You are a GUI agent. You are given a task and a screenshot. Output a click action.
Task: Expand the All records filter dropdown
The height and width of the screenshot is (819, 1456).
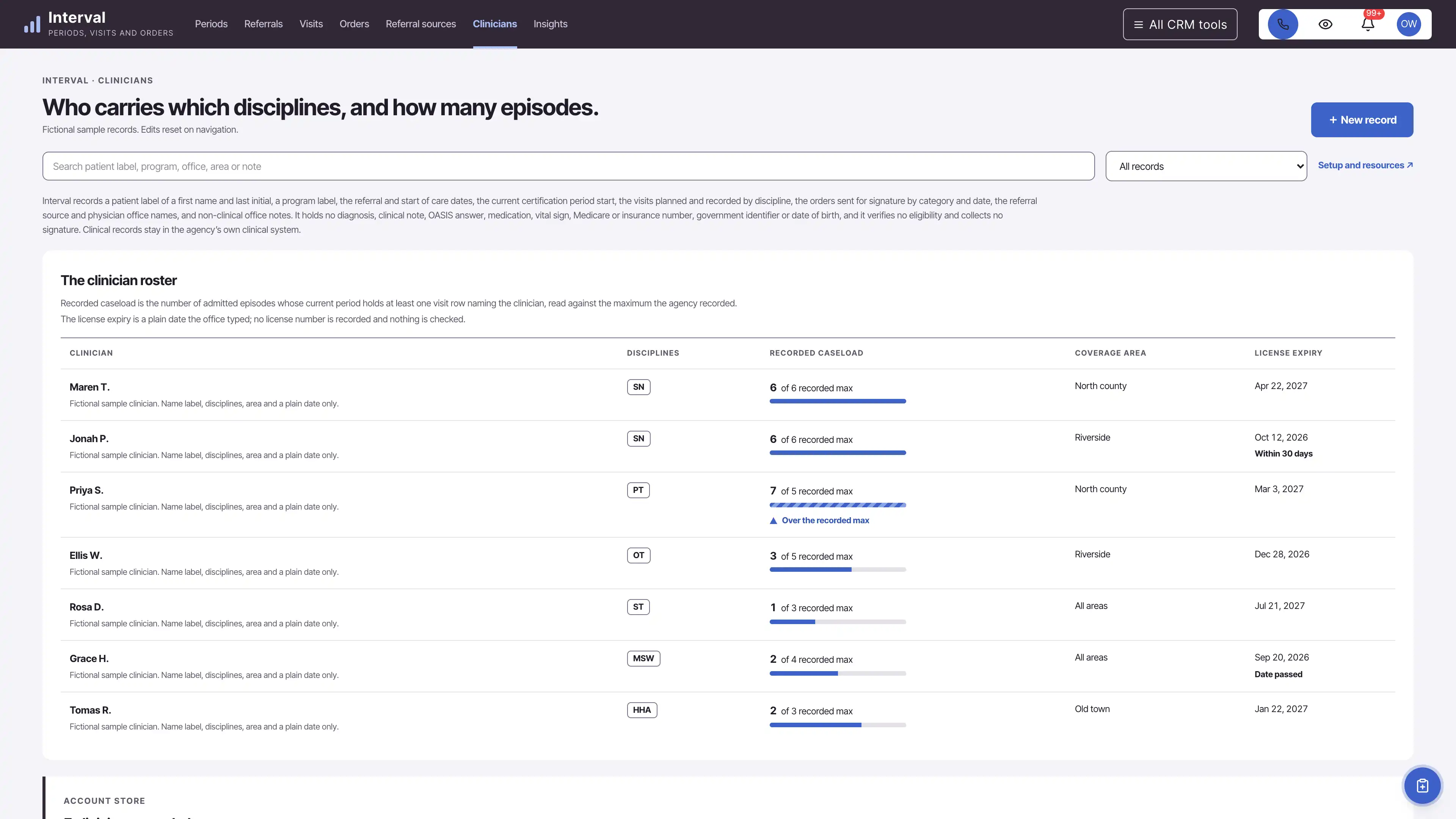(1206, 166)
